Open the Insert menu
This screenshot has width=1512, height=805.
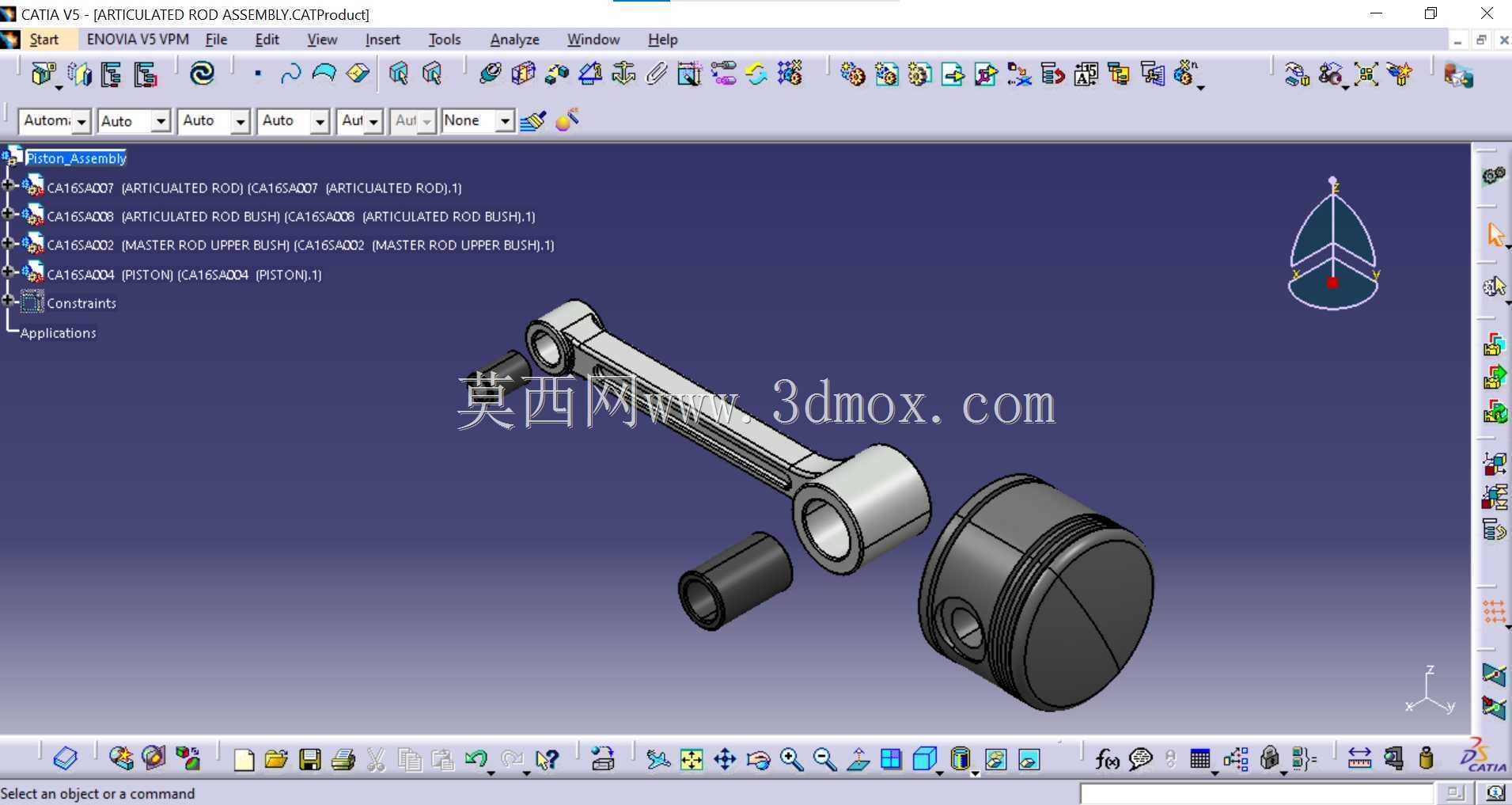tap(383, 40)
